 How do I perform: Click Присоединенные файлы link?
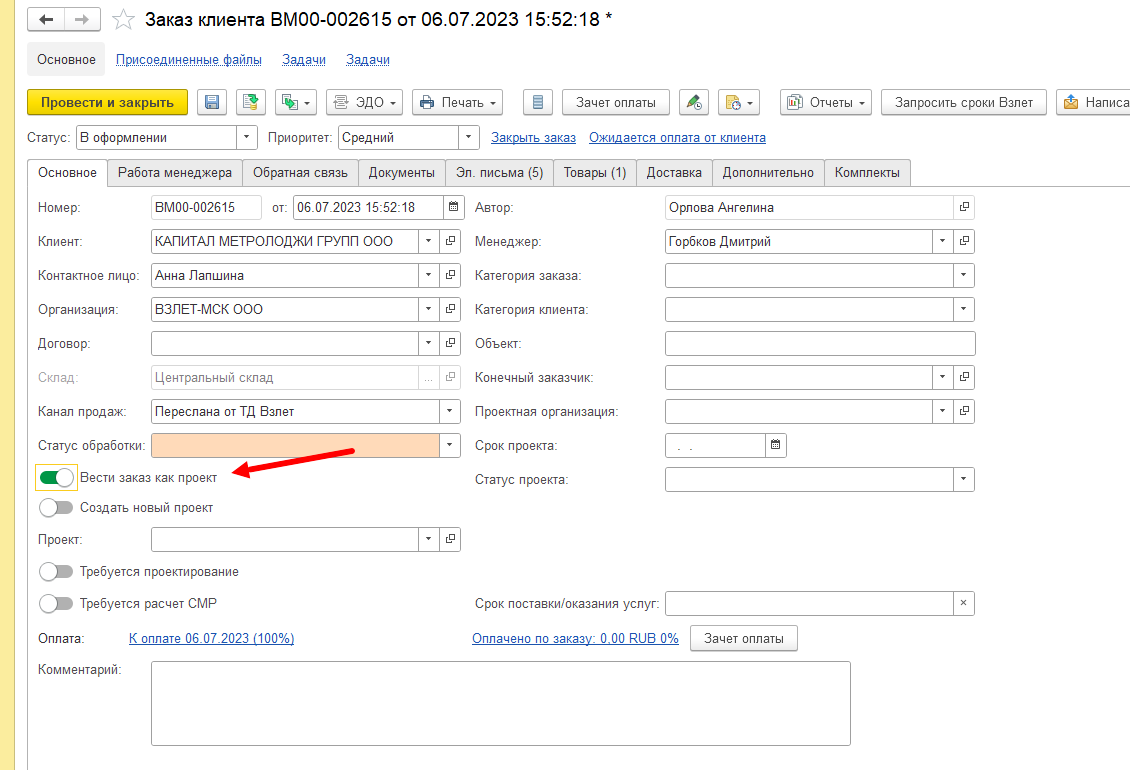pyautogui.click(x=189, y=60)
